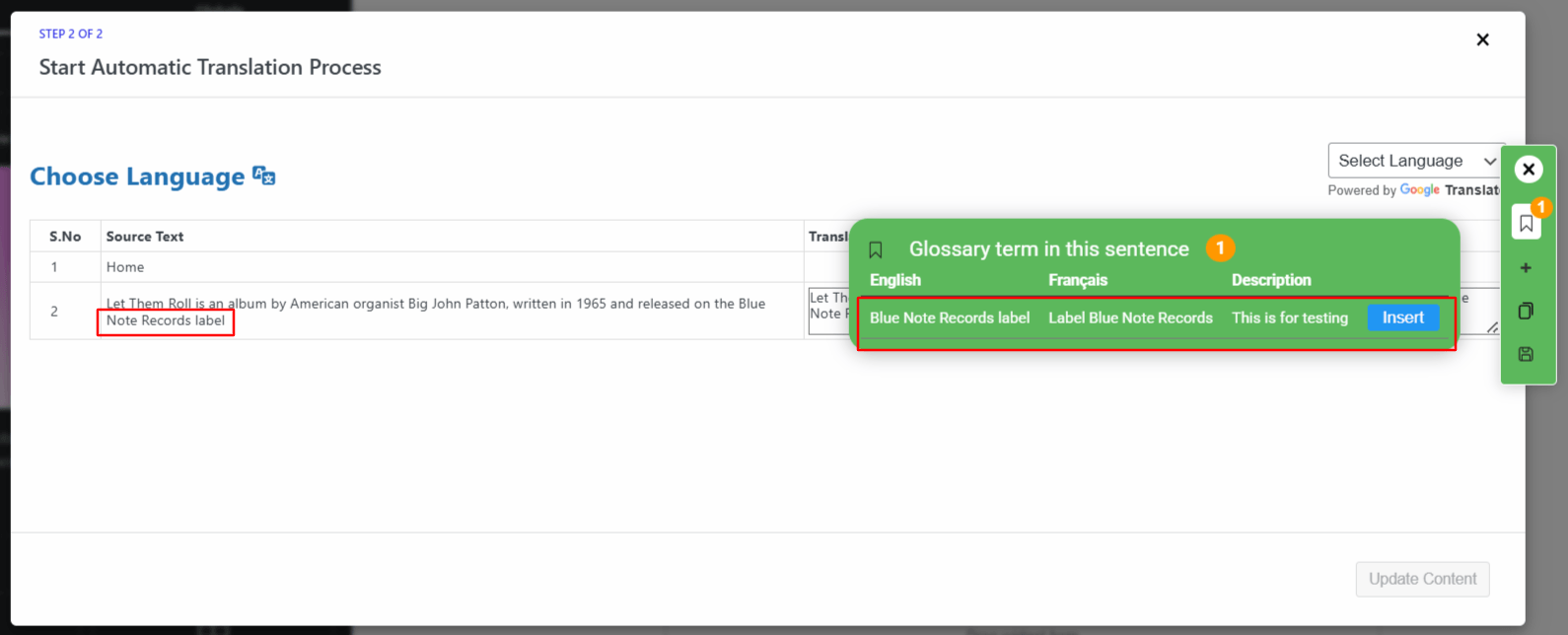Click the Update Content button
This screenshot has width=1568, height=635.
(1422, 579)
